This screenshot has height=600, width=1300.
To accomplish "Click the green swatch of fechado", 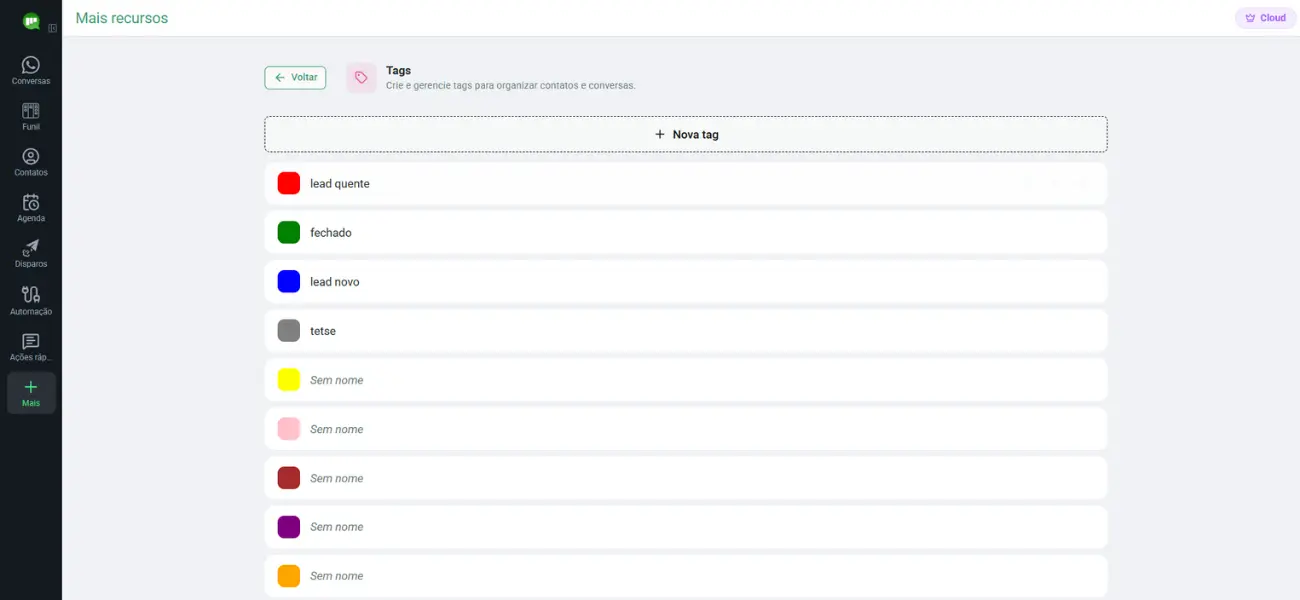I will pos(289,233).
